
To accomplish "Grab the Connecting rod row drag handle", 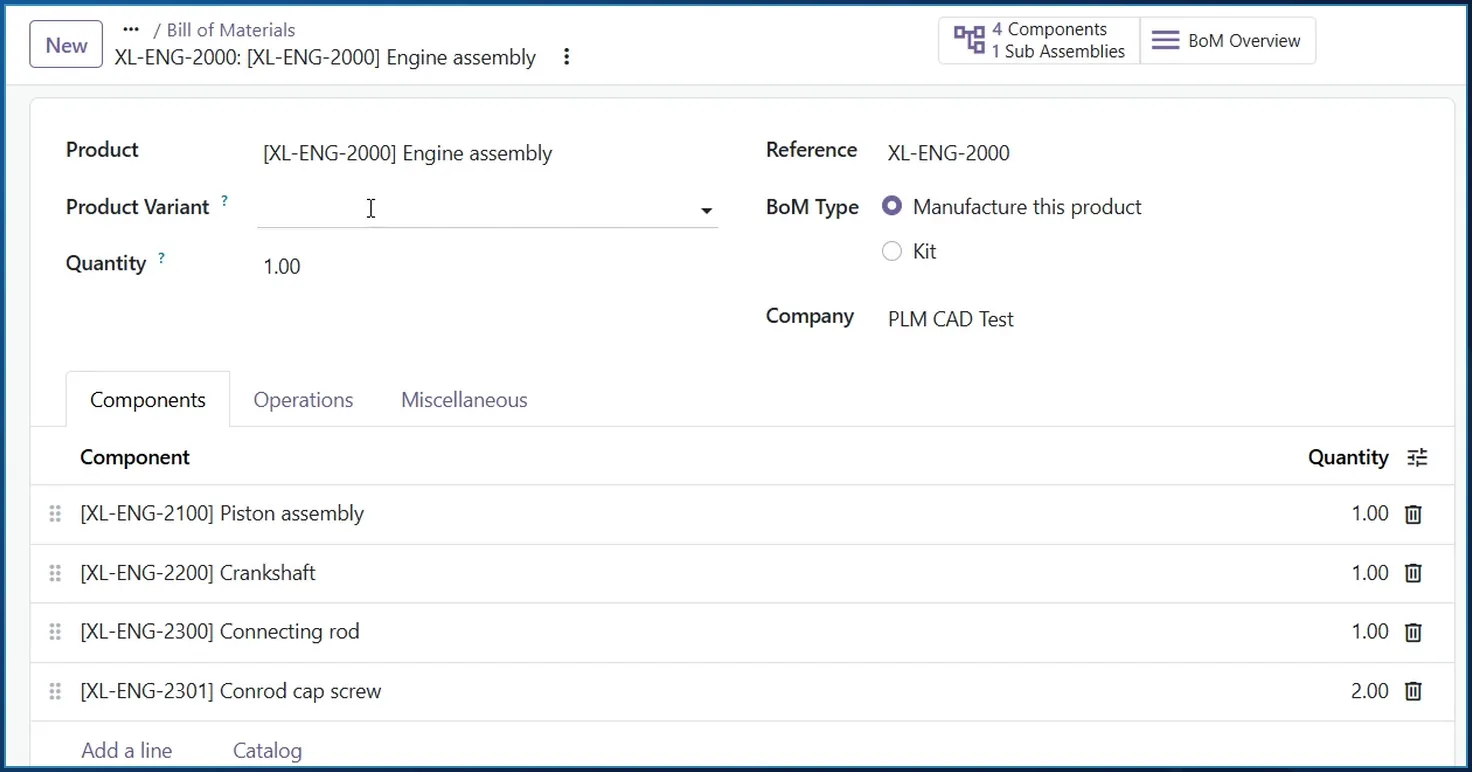I will 55,632.
